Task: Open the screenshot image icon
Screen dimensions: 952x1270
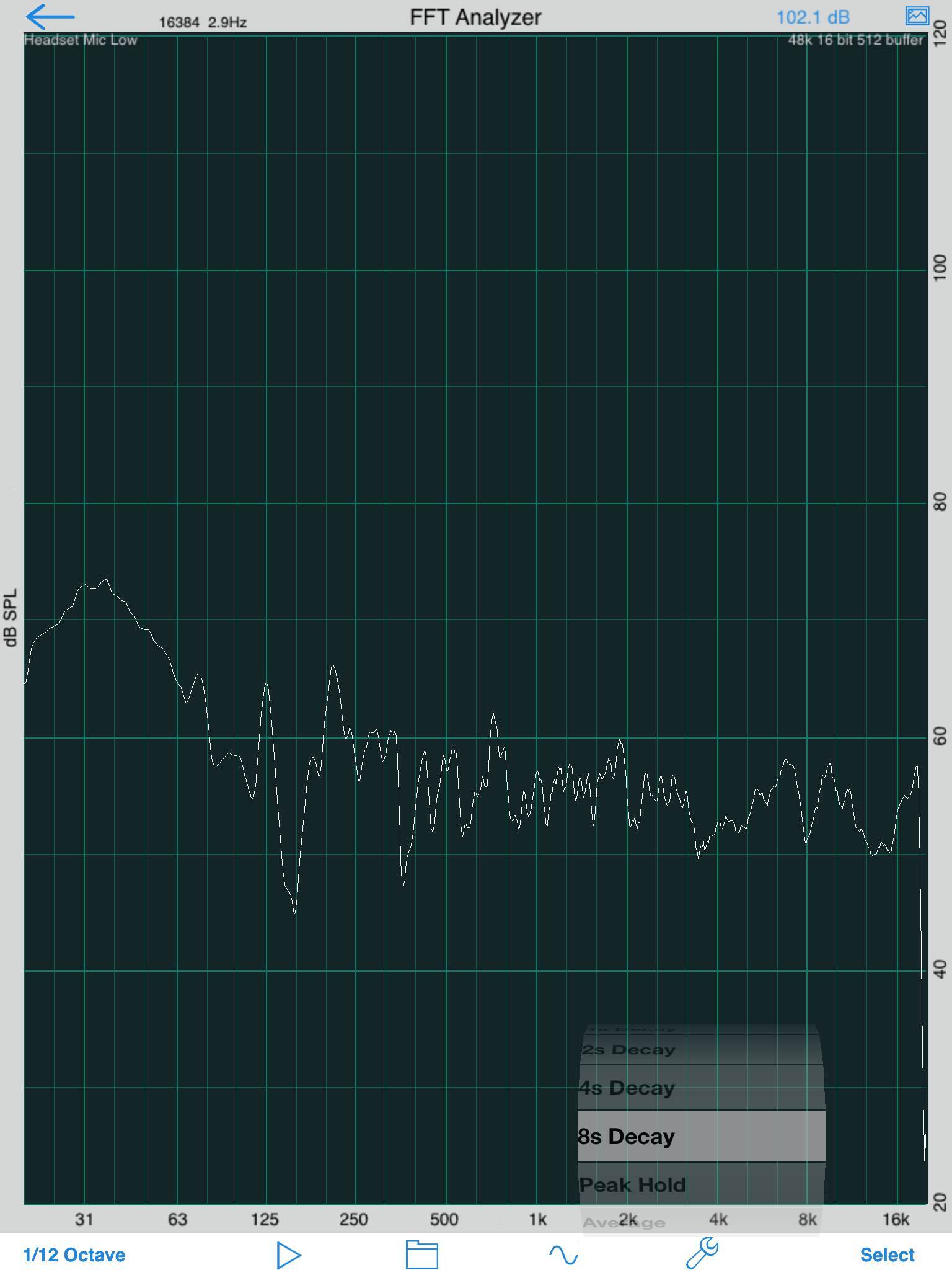Action: coord(917,16)
